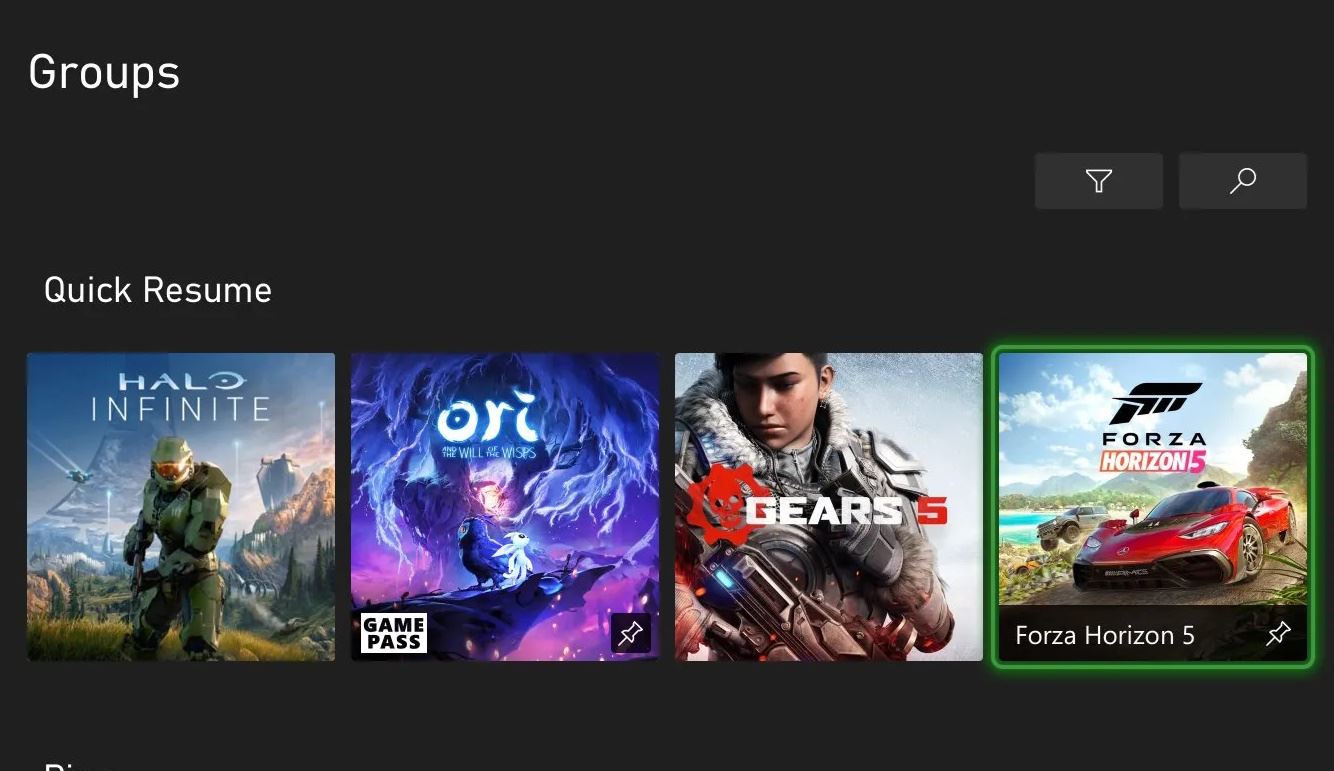Open the Gears 5 game tile
The width and height of the screenshot is (1334, 771).
click(829, 506)
